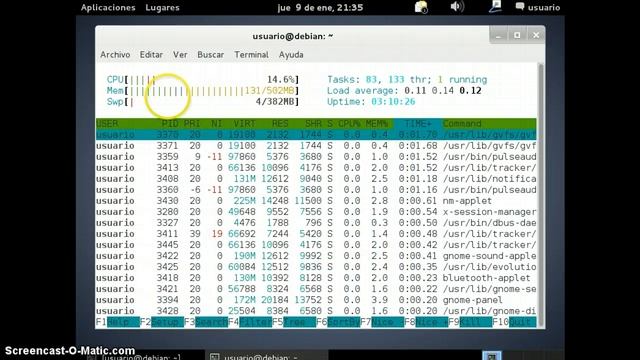640x360 pixels.
Task: Click F9 Kill in htop footer
Action: (470, 322)
